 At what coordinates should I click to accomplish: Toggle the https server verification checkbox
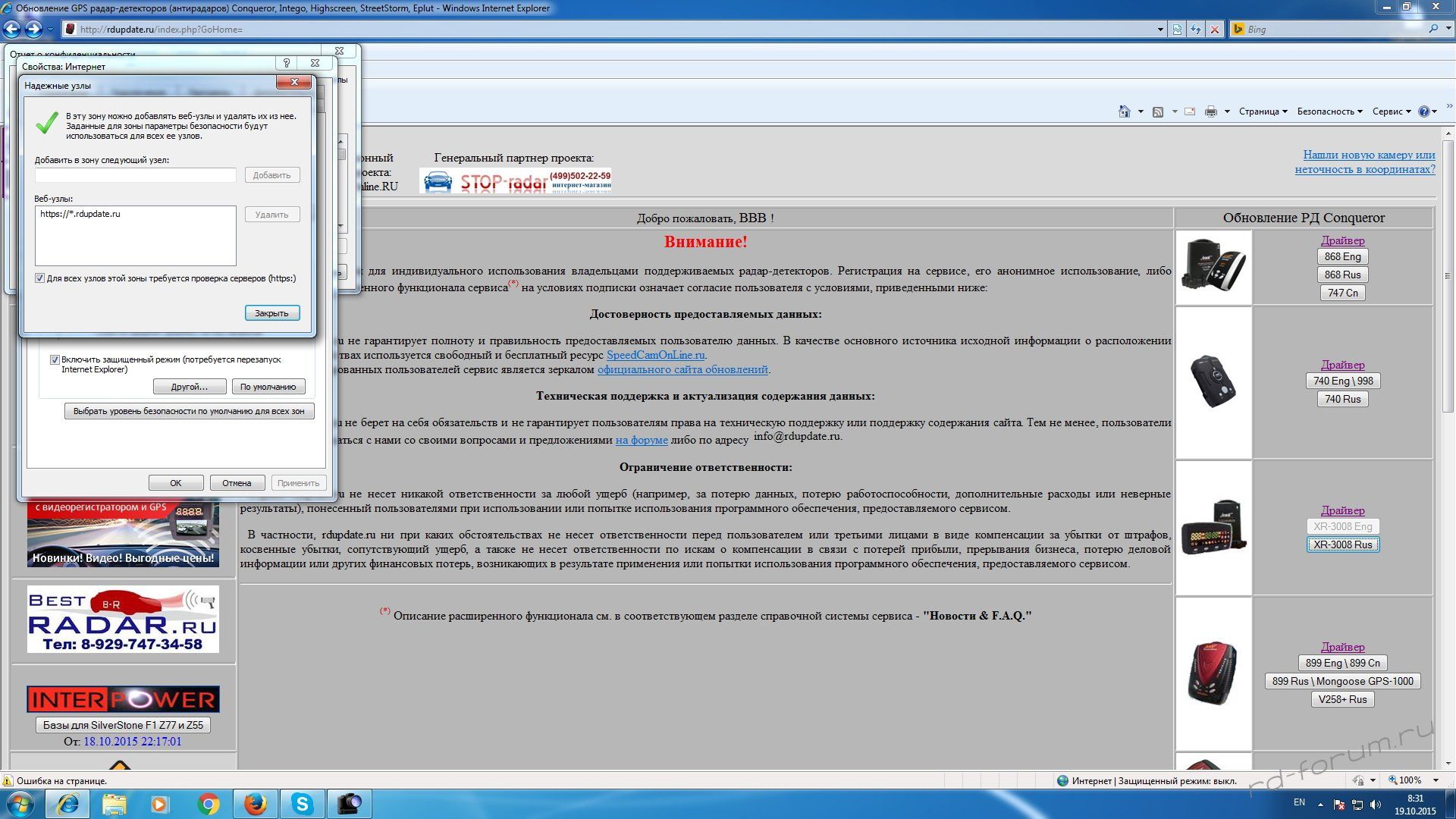40,278
